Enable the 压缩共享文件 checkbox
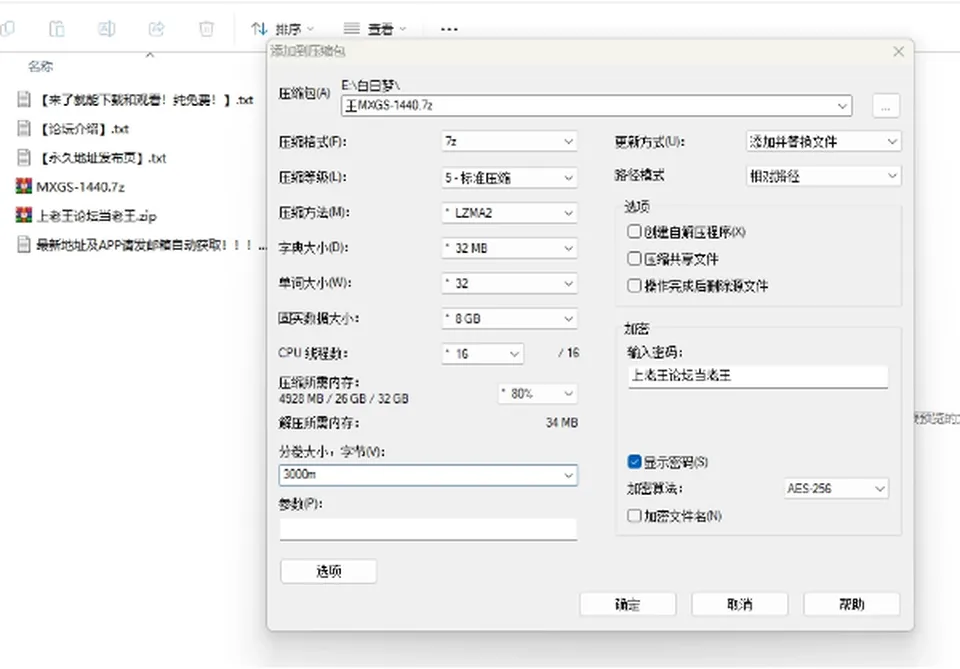 634,258
